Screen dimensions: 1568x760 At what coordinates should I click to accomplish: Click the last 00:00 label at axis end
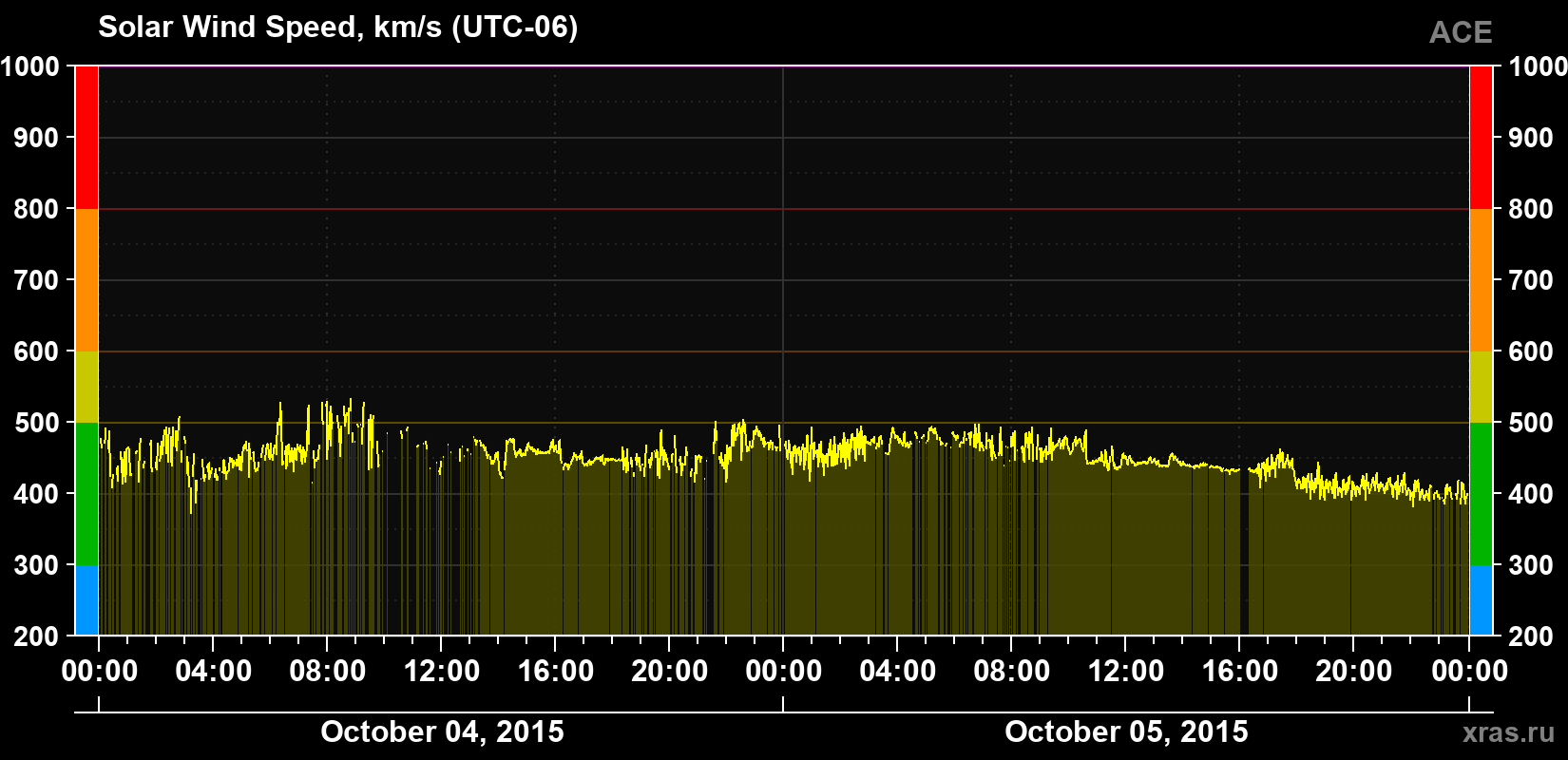click(x=1469, y=671)
